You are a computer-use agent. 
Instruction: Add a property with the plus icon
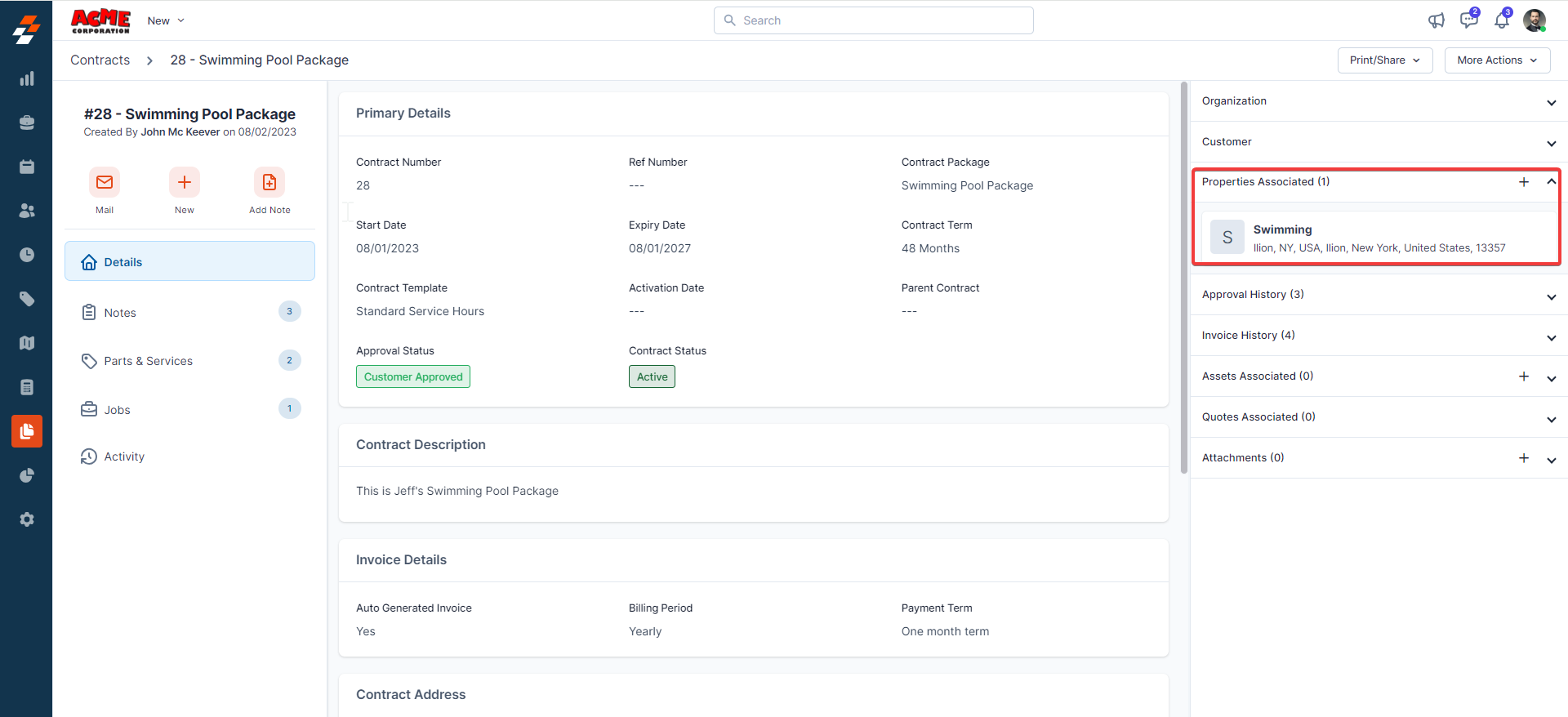(1524, 182)
